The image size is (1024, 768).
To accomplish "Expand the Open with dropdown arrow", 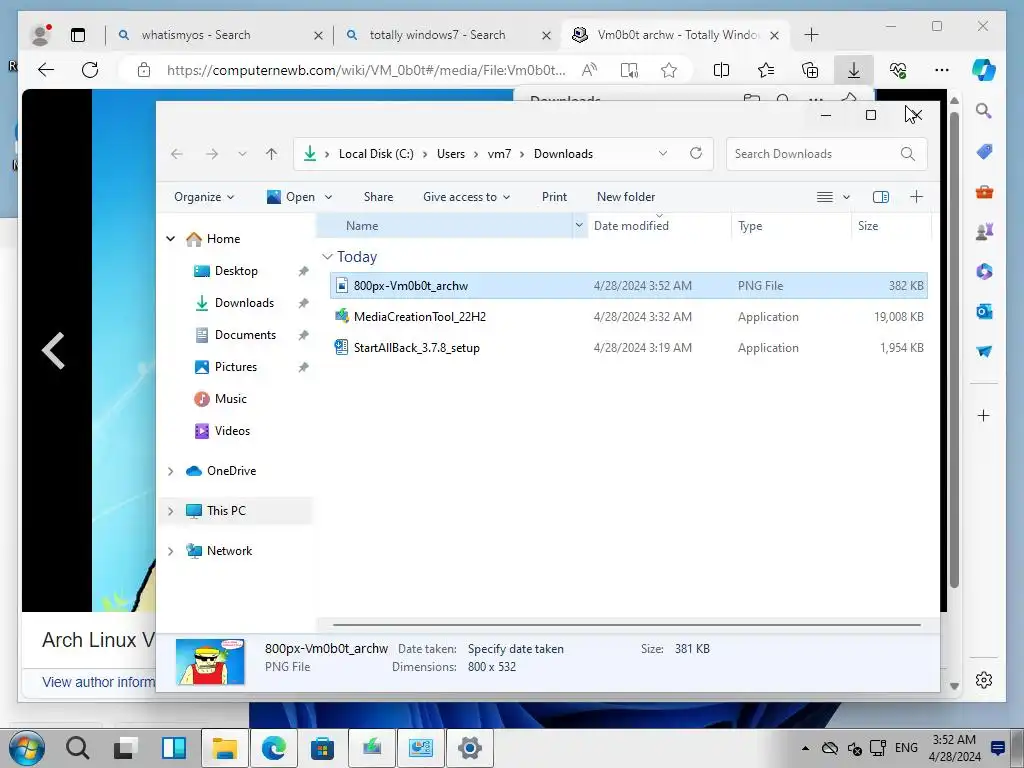I will pyautogui.click(x=328, y=197).
